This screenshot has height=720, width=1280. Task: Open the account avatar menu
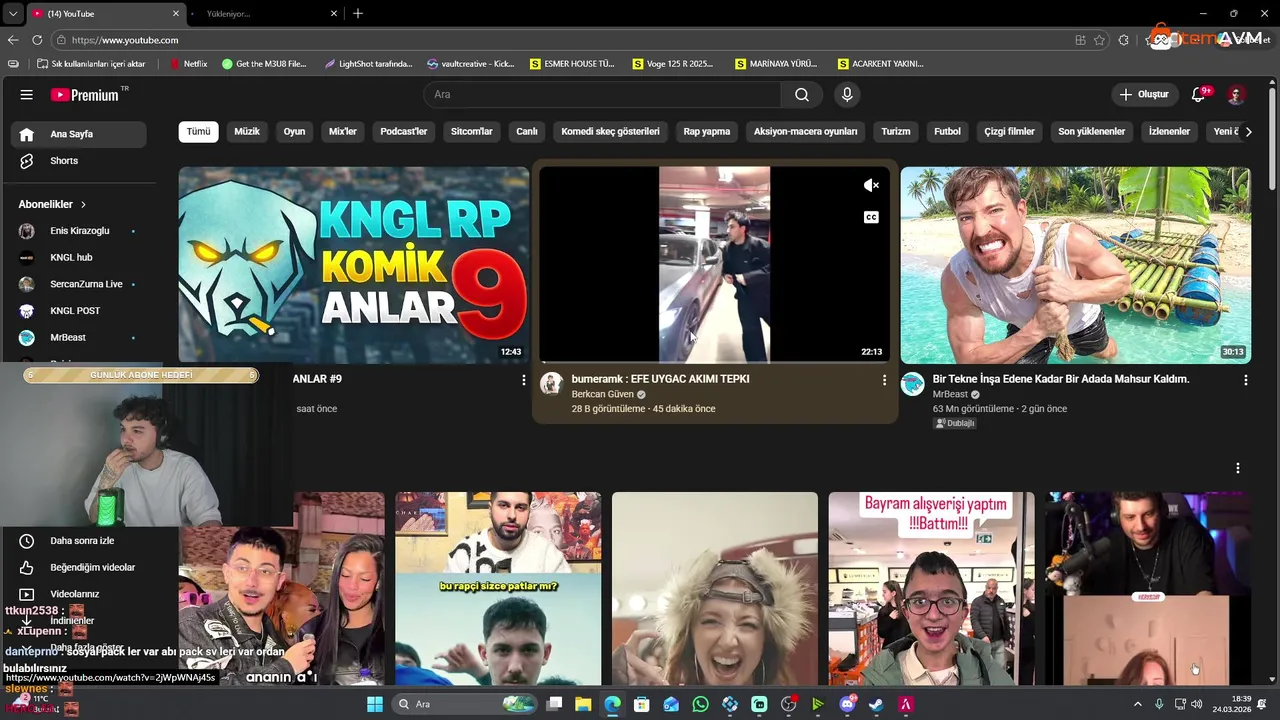pyautogui.click(x=1236, y=95)
